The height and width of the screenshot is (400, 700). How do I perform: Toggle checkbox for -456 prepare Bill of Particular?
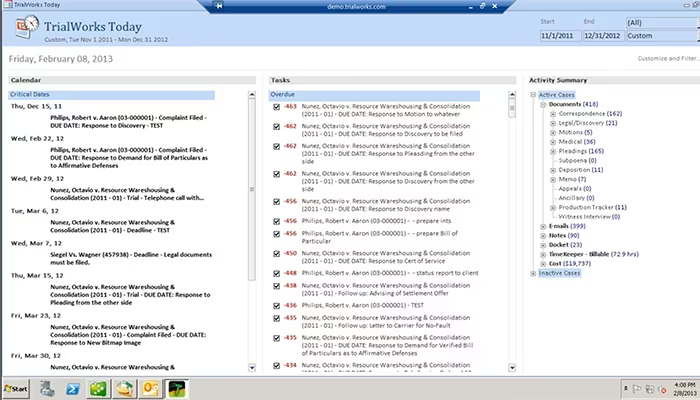(277, 234)
